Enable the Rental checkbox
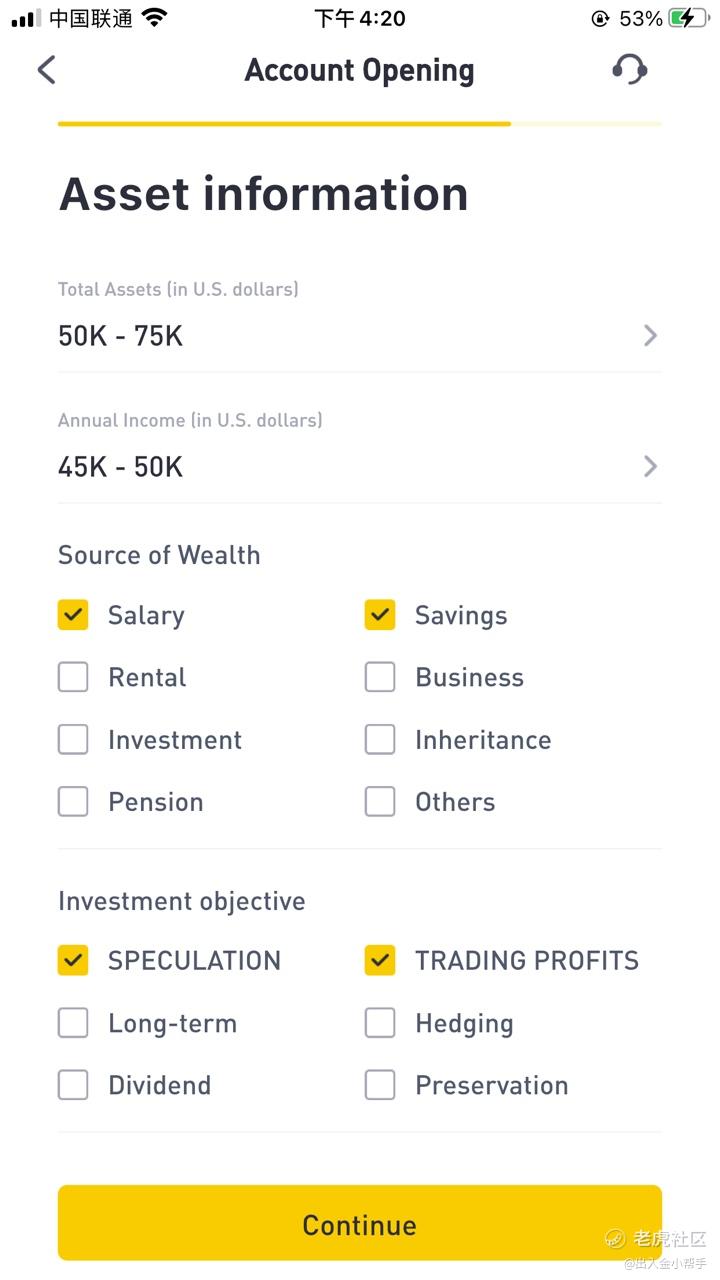Viewport: 720px width, 1280px height. 73,677
